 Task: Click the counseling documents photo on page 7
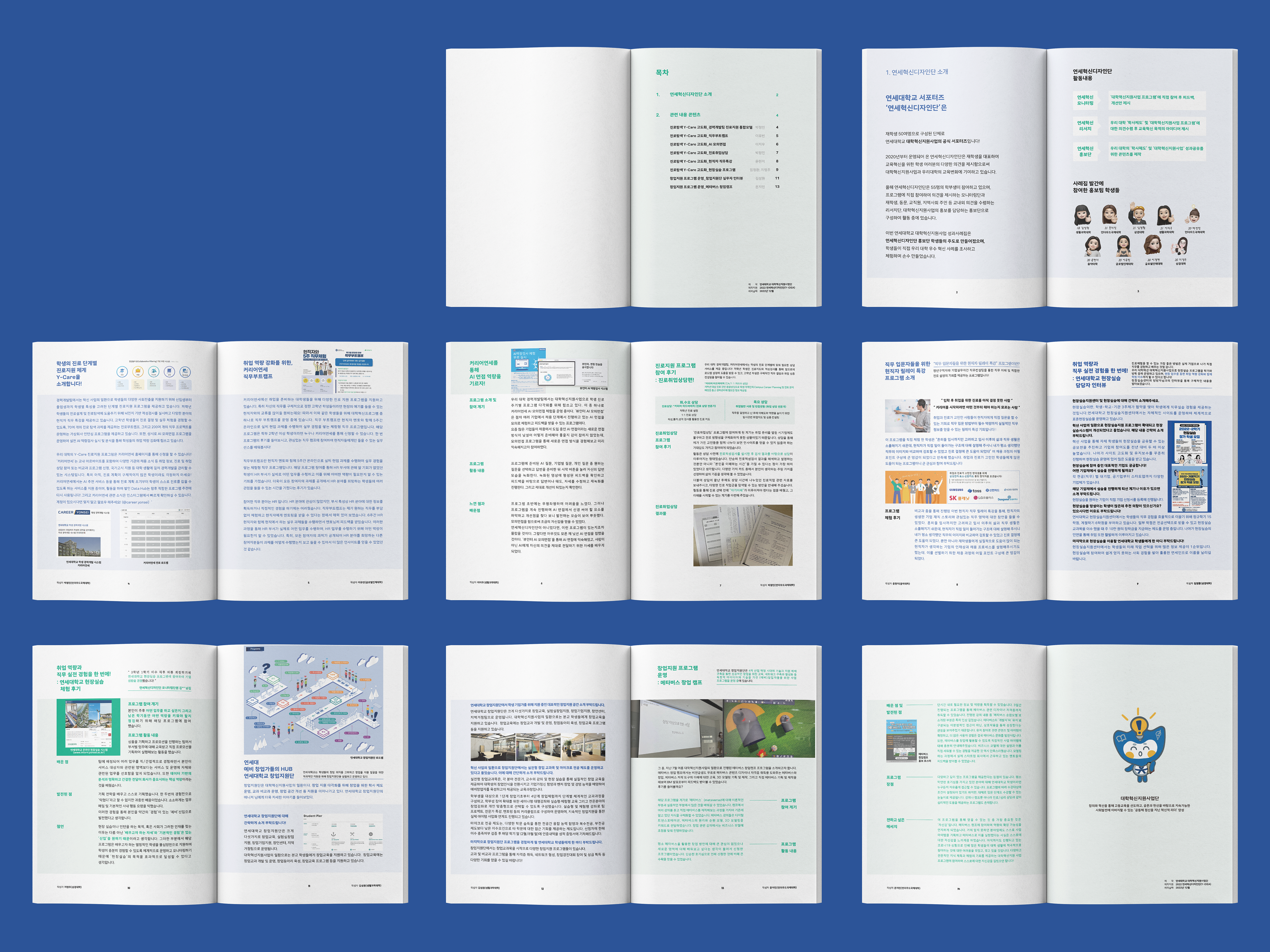[742, 535]
